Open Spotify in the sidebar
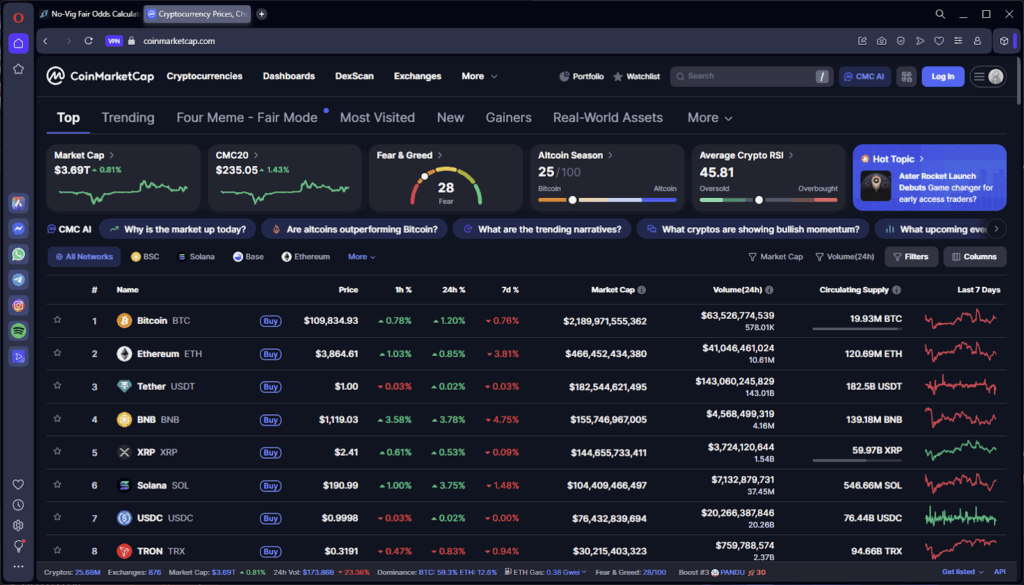The image size is (1024, 585). [x=18, y=331]
